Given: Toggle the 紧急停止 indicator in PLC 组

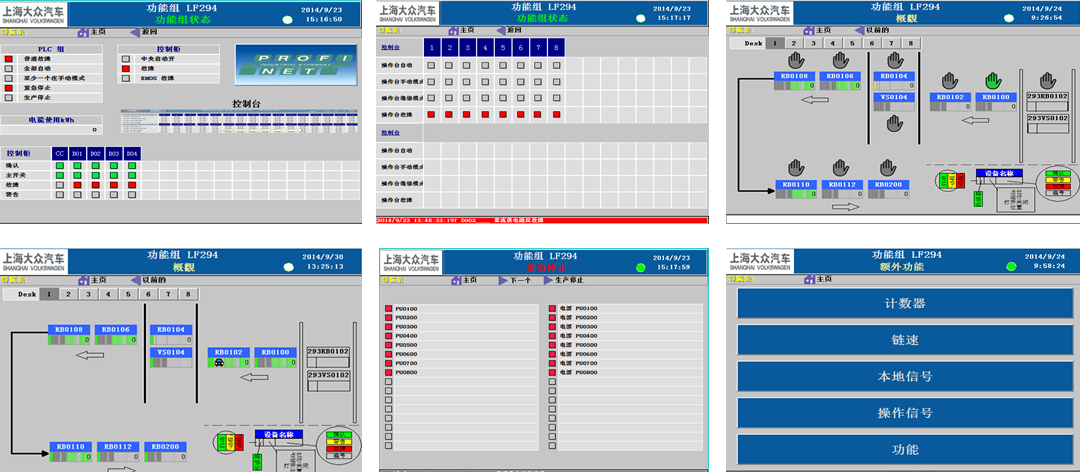Looking at the screenshot, I should (x=8, y=88).
